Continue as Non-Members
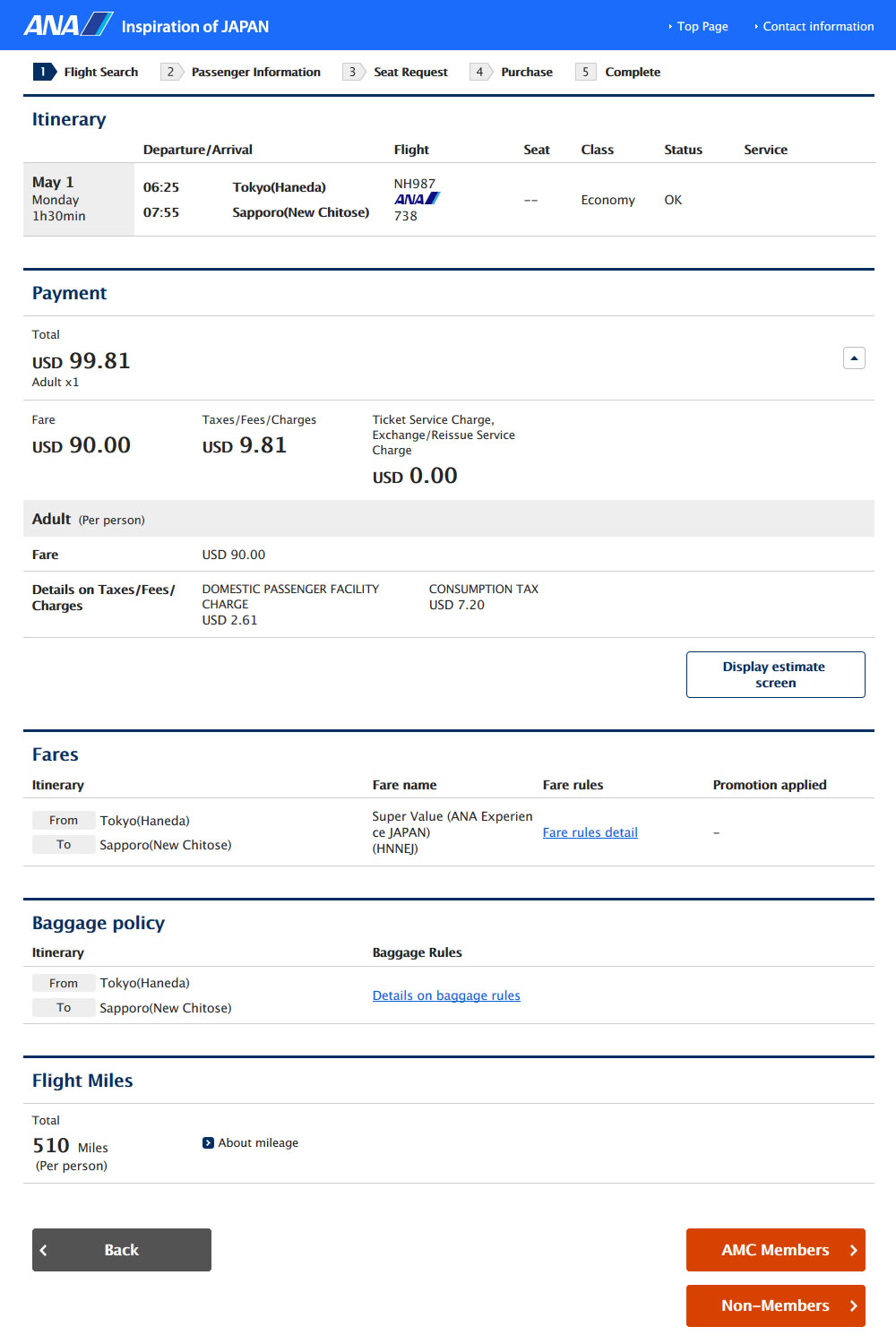The width and height of the screenshot is (896, 1344). tap(775, 1305)
